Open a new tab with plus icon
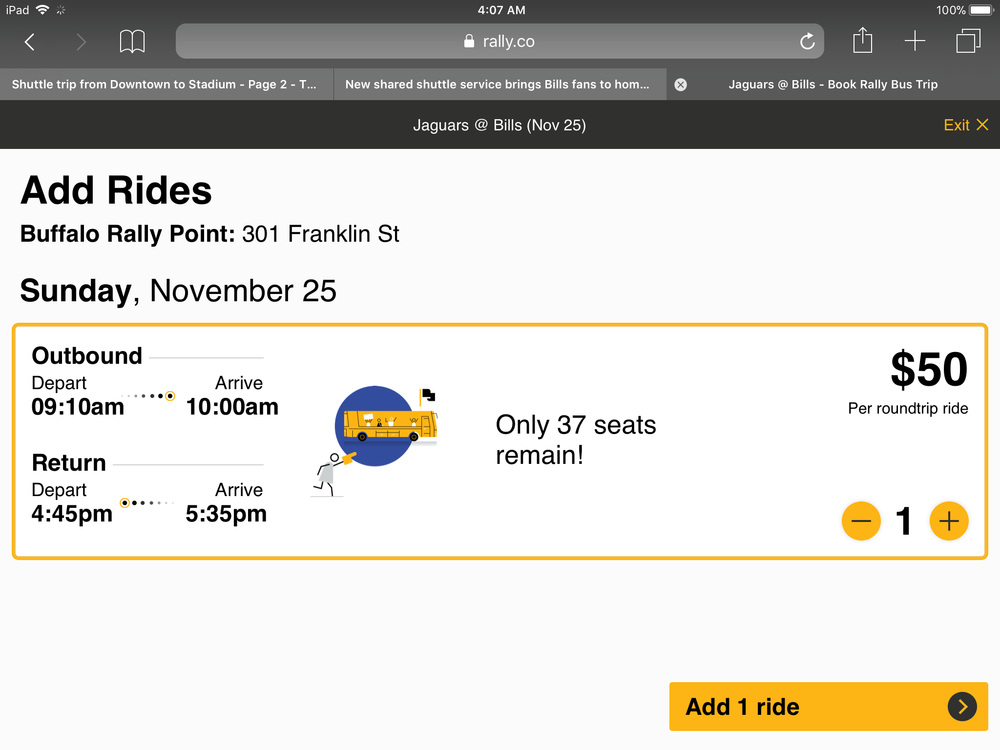The height and width of the screenshot is (750, 1000). point(915,41)
